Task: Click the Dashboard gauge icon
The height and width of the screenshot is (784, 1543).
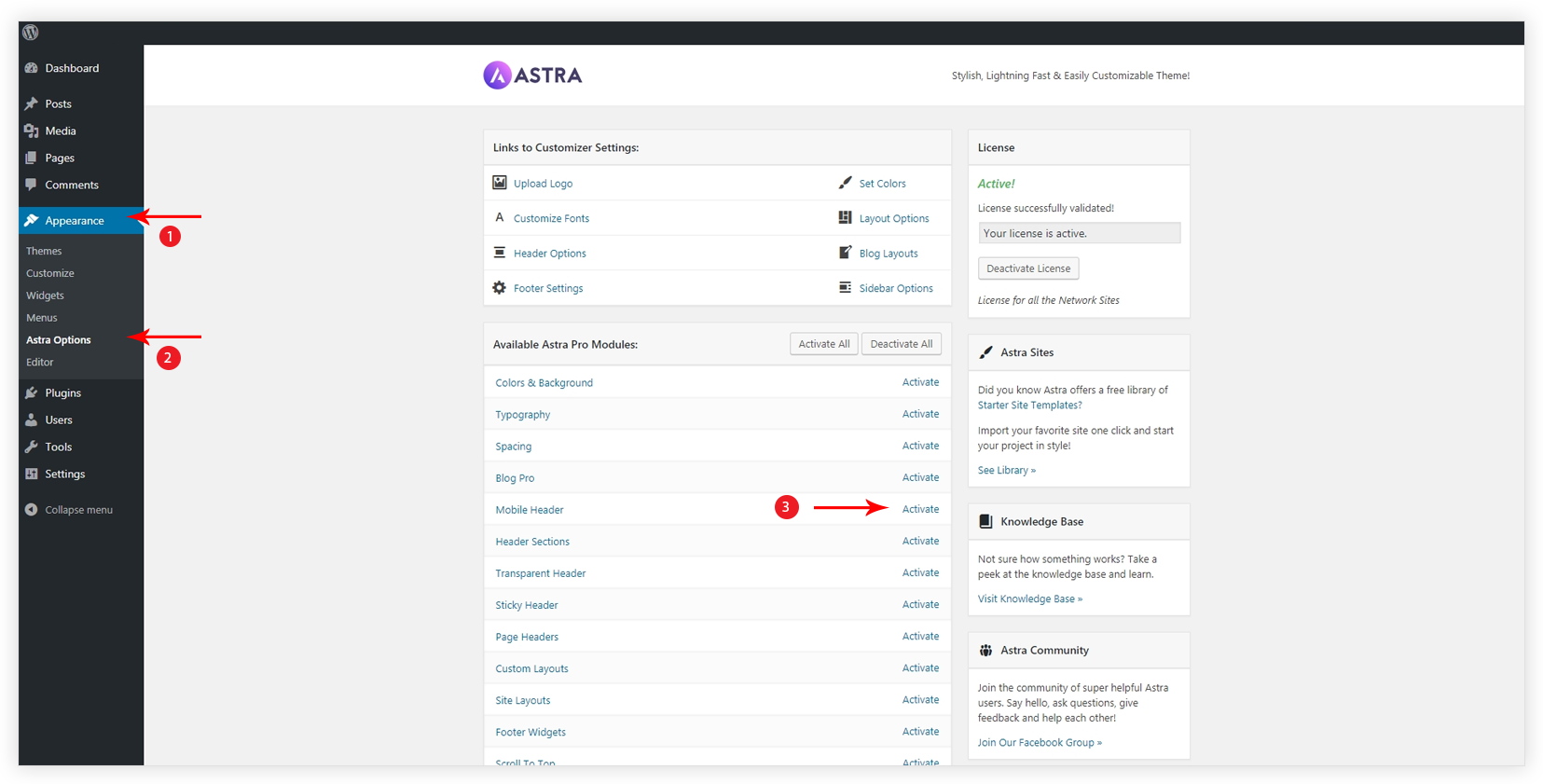Action: pos(32,68)
